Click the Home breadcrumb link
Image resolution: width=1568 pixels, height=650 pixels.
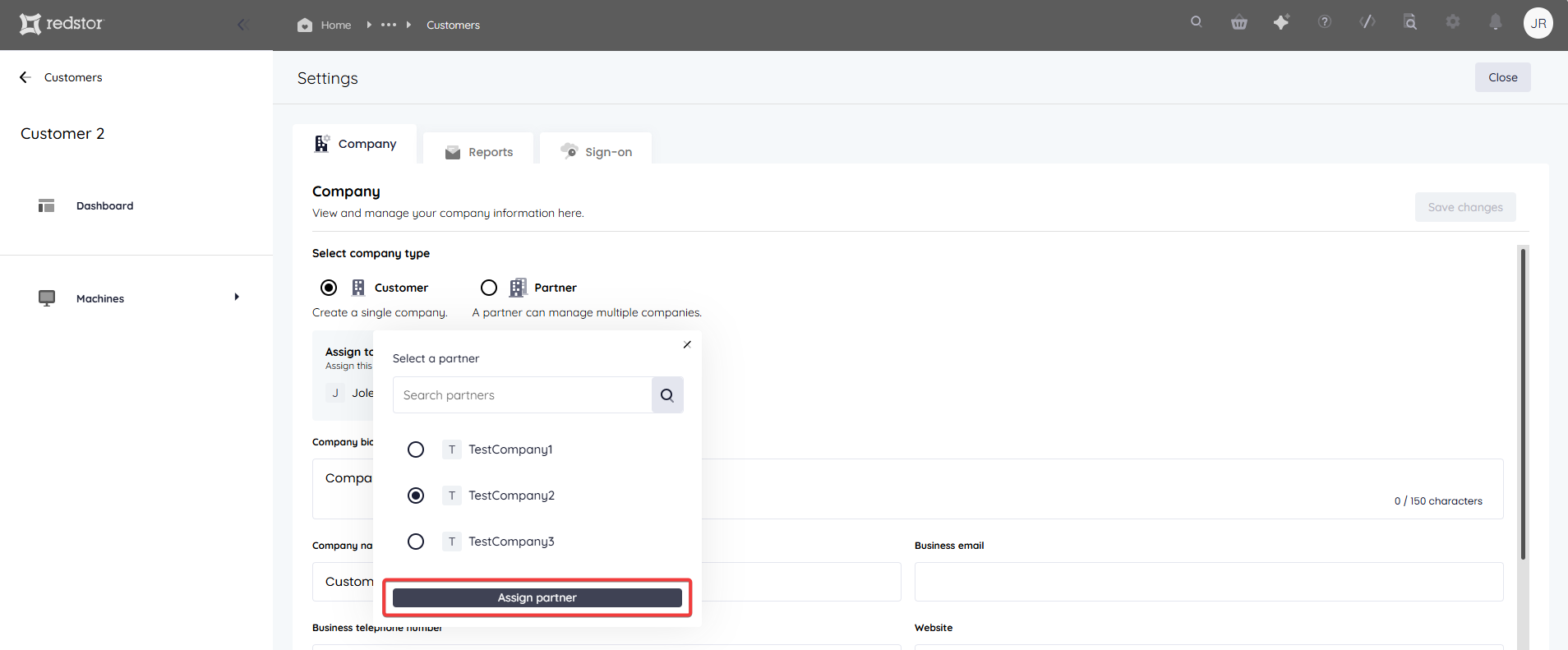pos(336,25)
